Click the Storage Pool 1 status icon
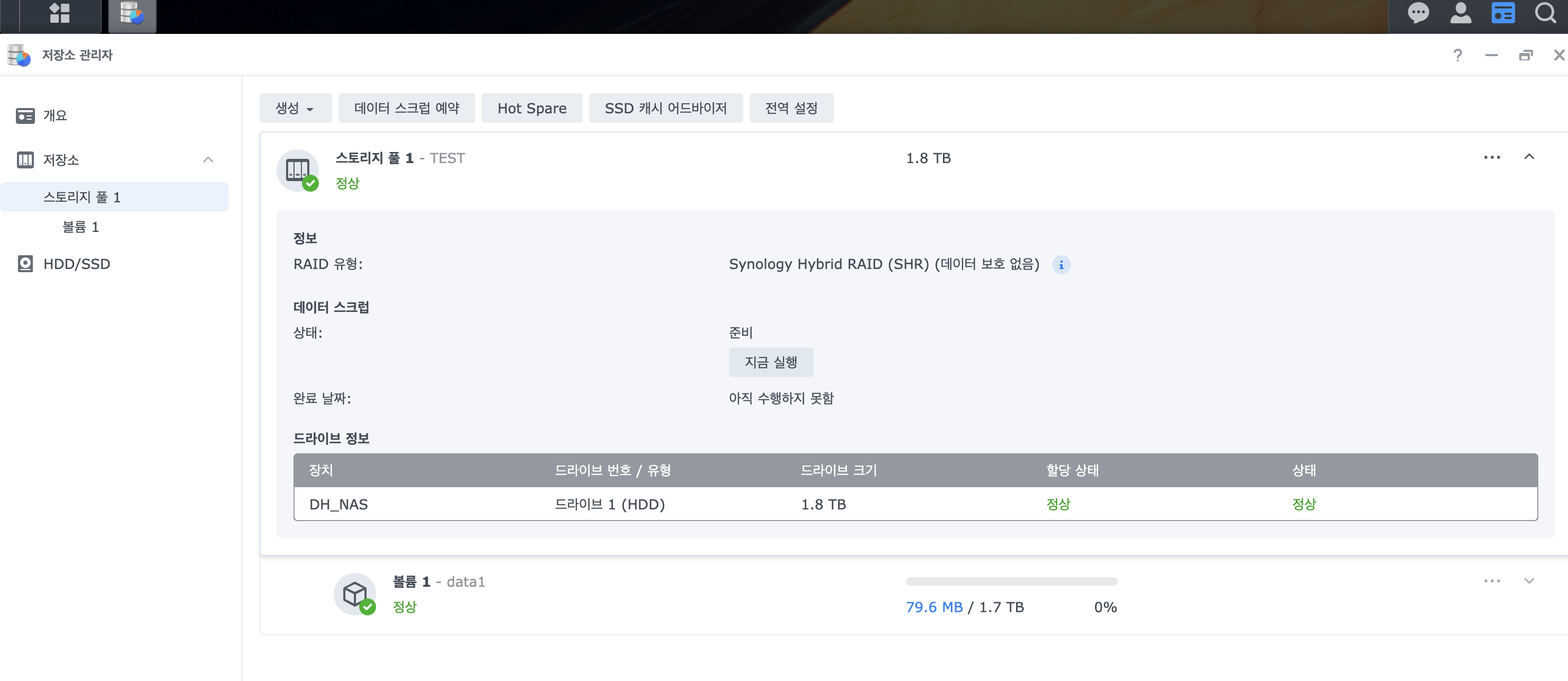Viewport: 1568px width, 681px height. pyautogui.click(x=298, y=171)
